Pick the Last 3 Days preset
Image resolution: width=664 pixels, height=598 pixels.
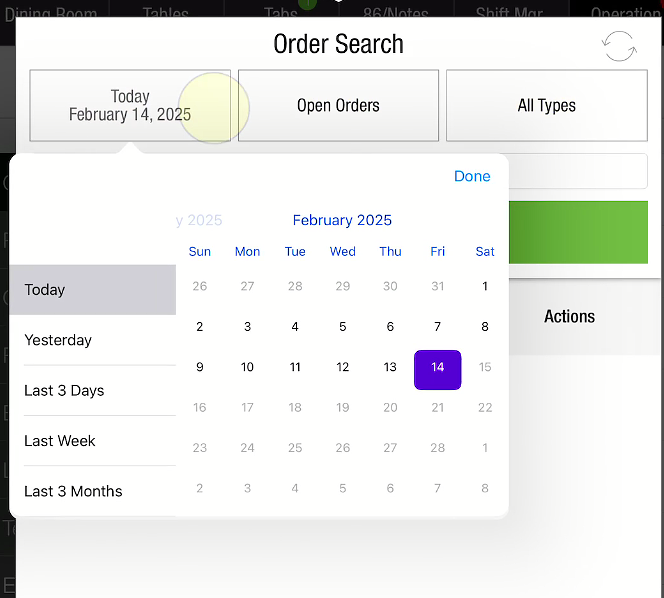(x=93, y=391)
